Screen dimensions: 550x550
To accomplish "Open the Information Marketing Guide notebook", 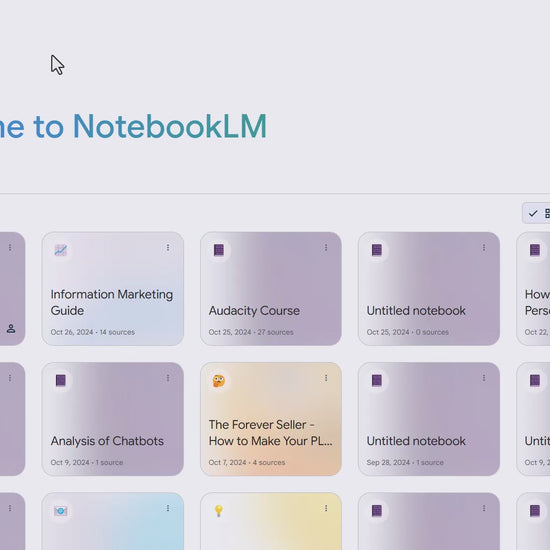I will point(113,289).
